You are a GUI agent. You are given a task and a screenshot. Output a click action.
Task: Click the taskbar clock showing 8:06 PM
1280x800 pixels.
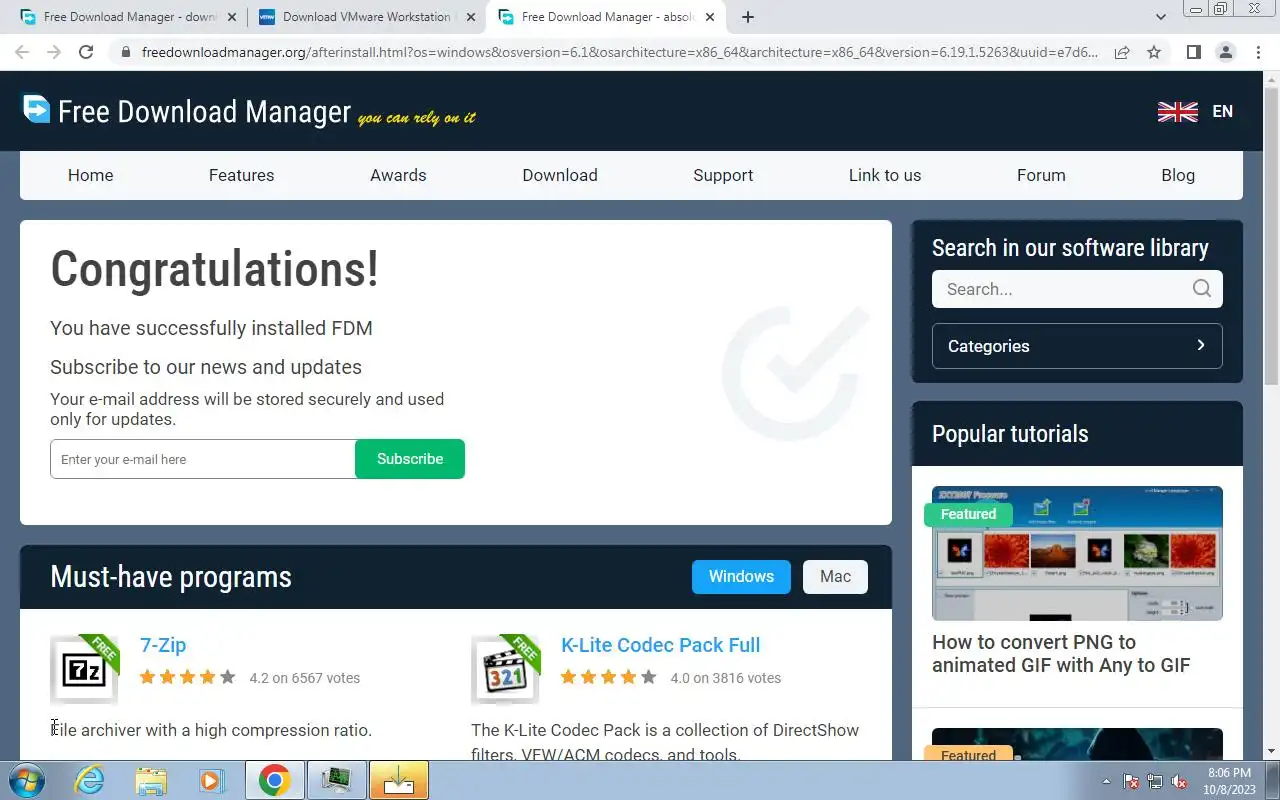pos(1229,781)
